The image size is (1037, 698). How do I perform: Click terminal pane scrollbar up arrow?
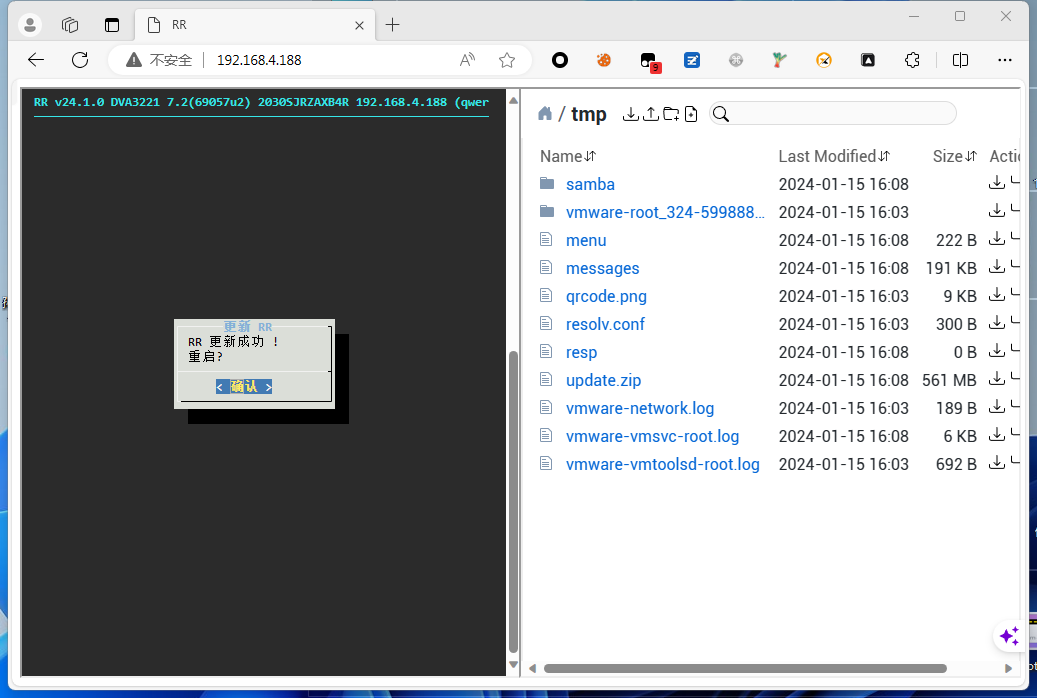(x=513, y=101)
